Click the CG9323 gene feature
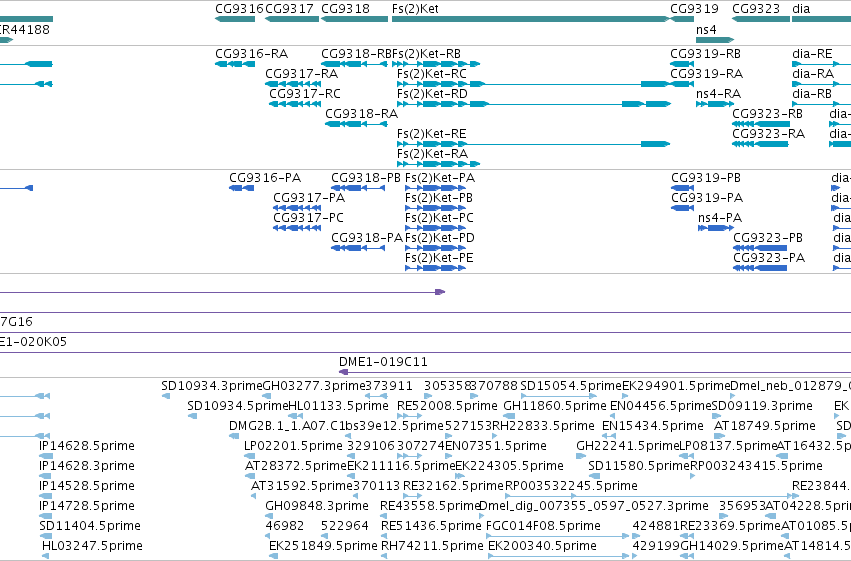The image size is (851, 561). tap(761, 19)
